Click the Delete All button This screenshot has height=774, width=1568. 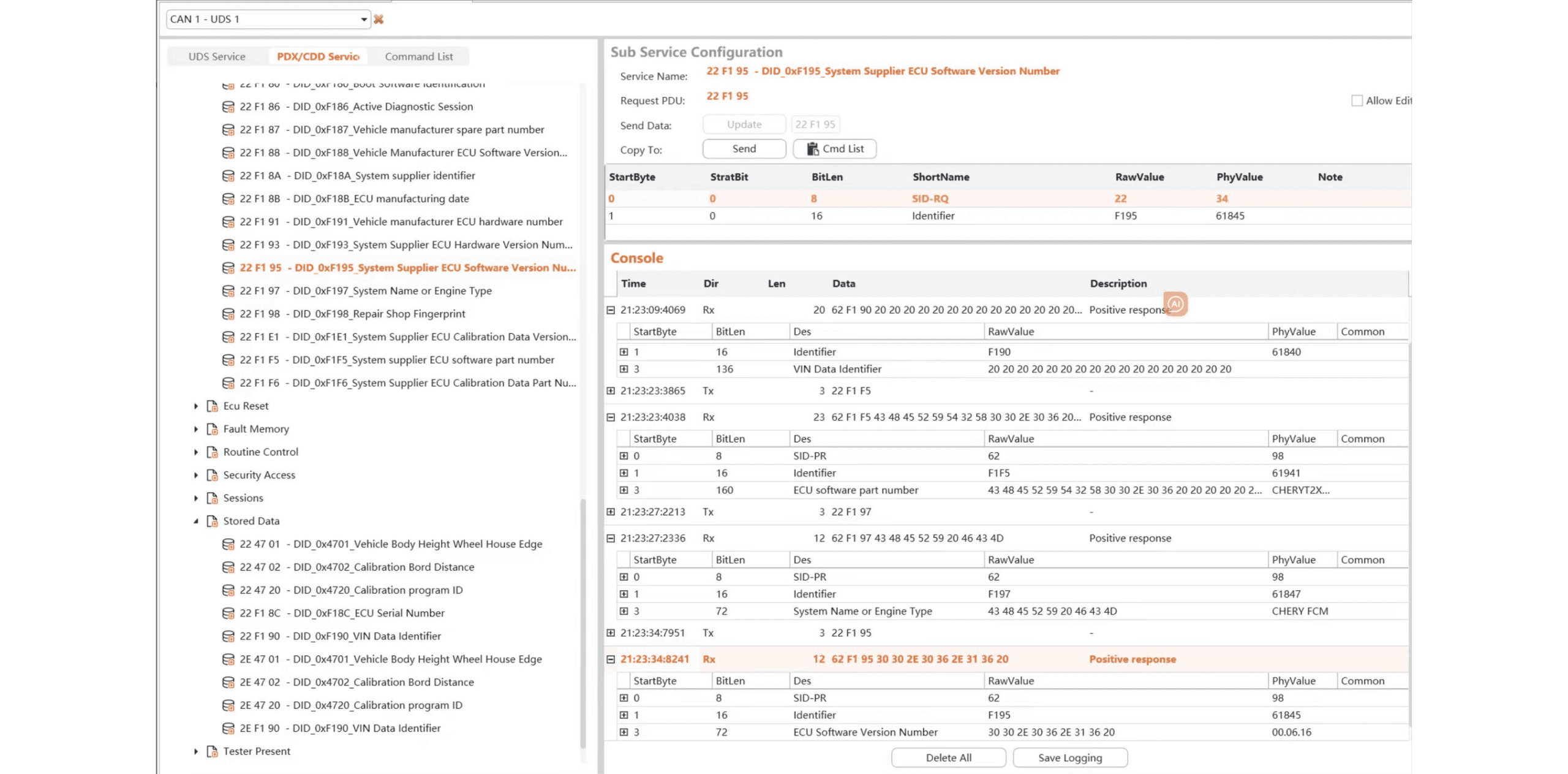tap(948, 757)
